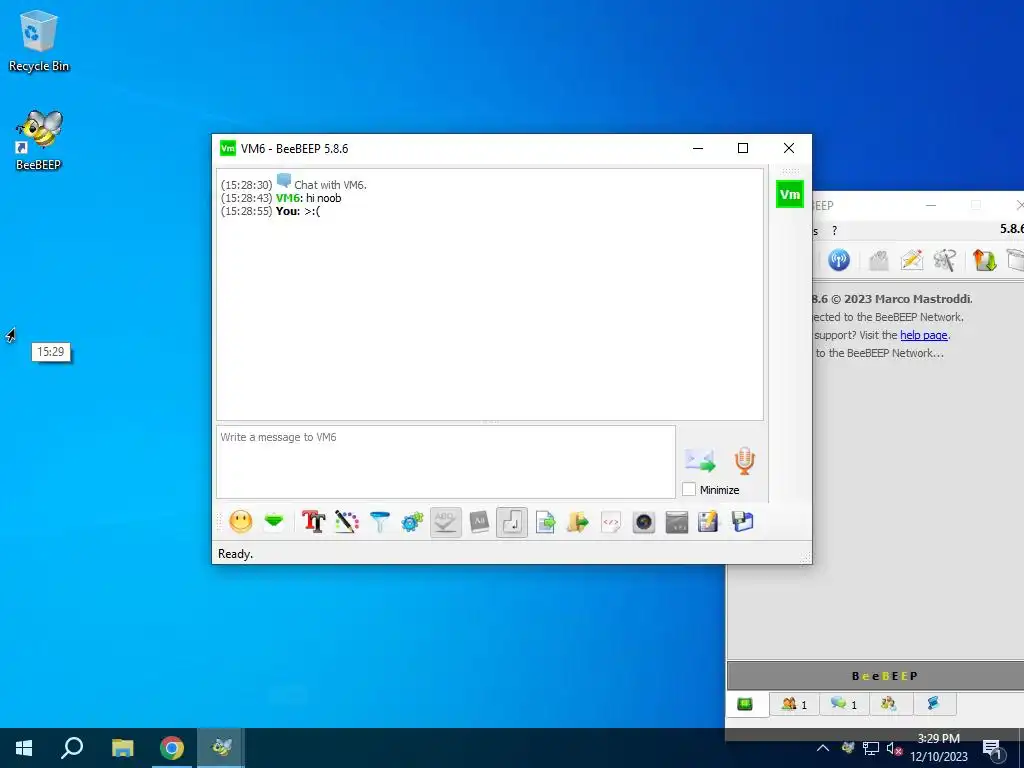Click the 'hi noob' message from VM6
The image size is (1024, 768).
(323, 198)
